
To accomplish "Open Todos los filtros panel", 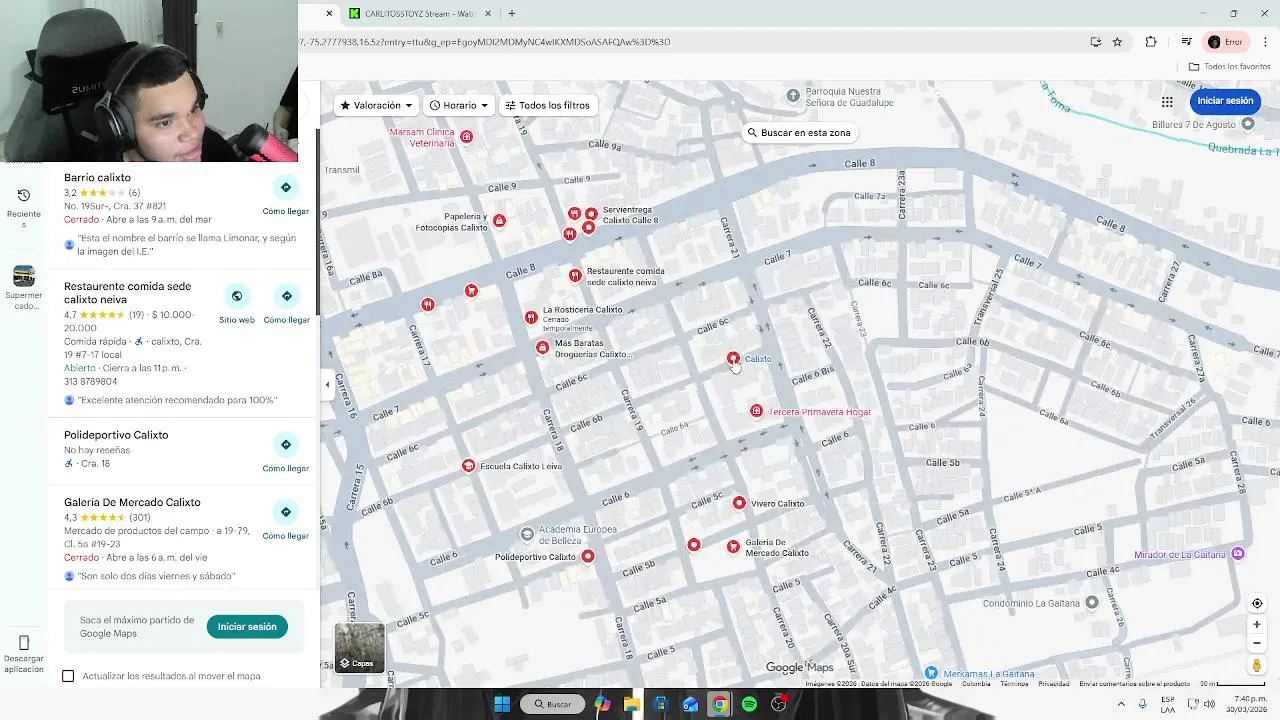I will click(x=547, y=105).
